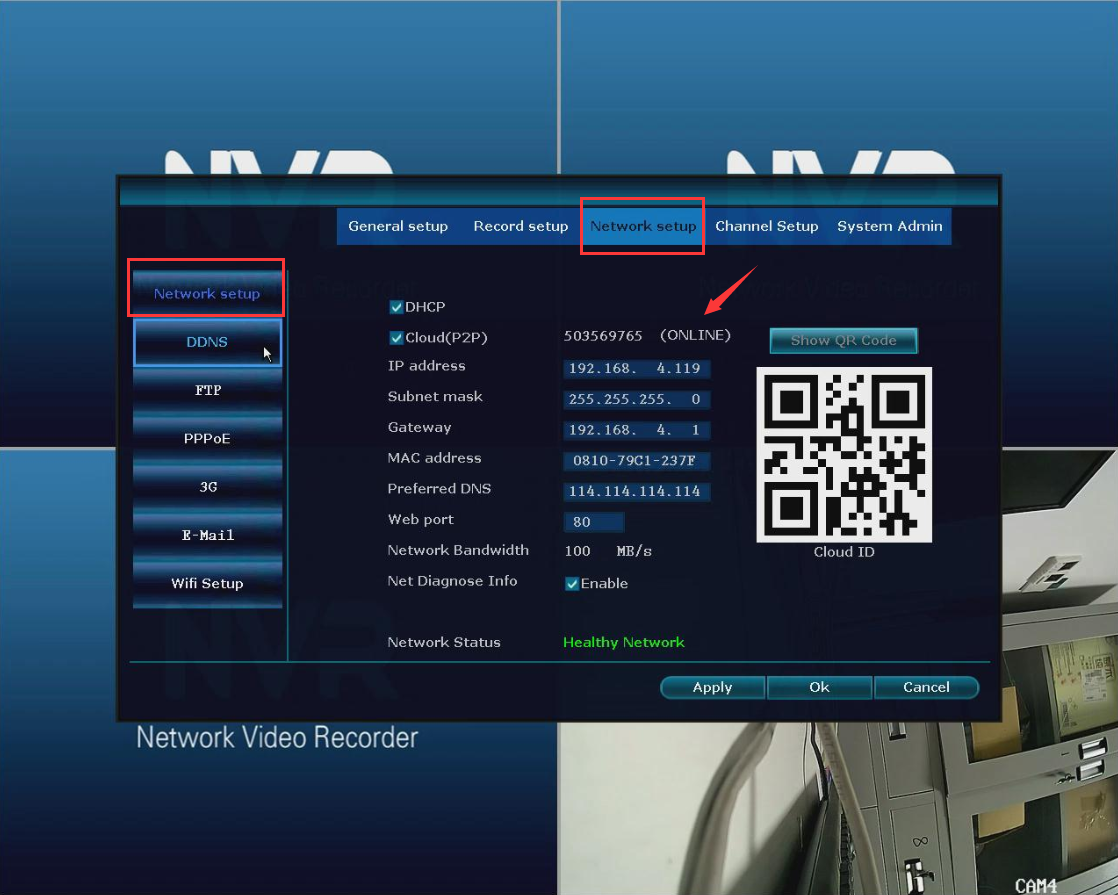The width and height of the screenshot is (1118, 895).
Task: Open the Channel Setup tab
Action: [766, 227]
